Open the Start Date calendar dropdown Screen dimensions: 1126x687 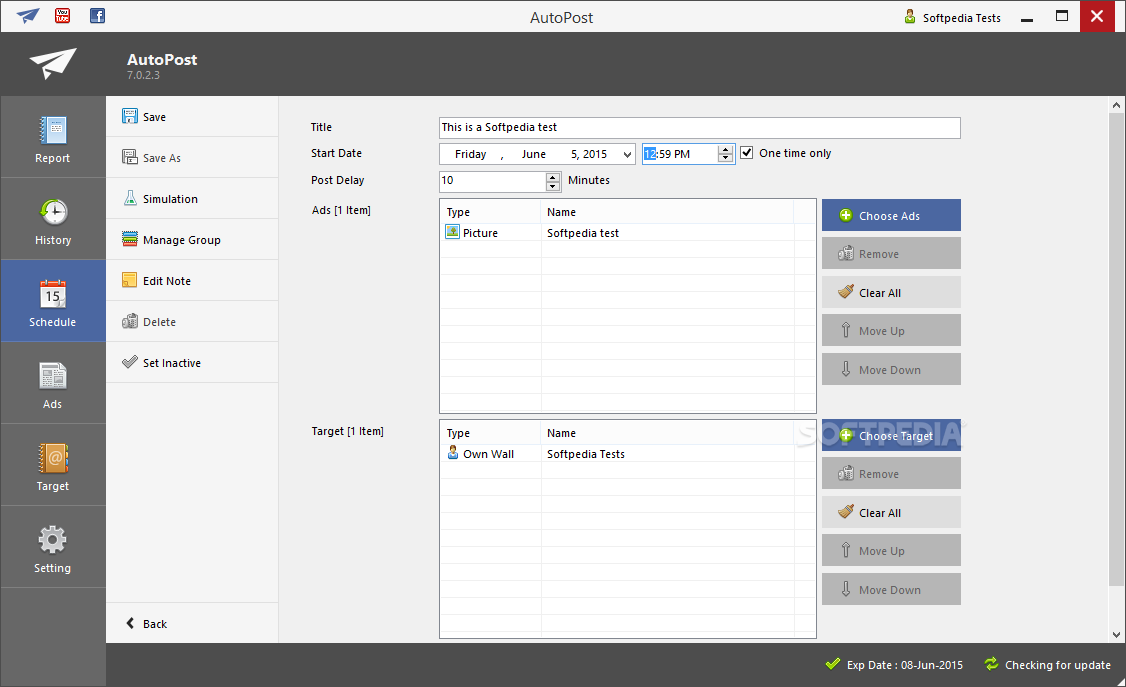[627, 154]
